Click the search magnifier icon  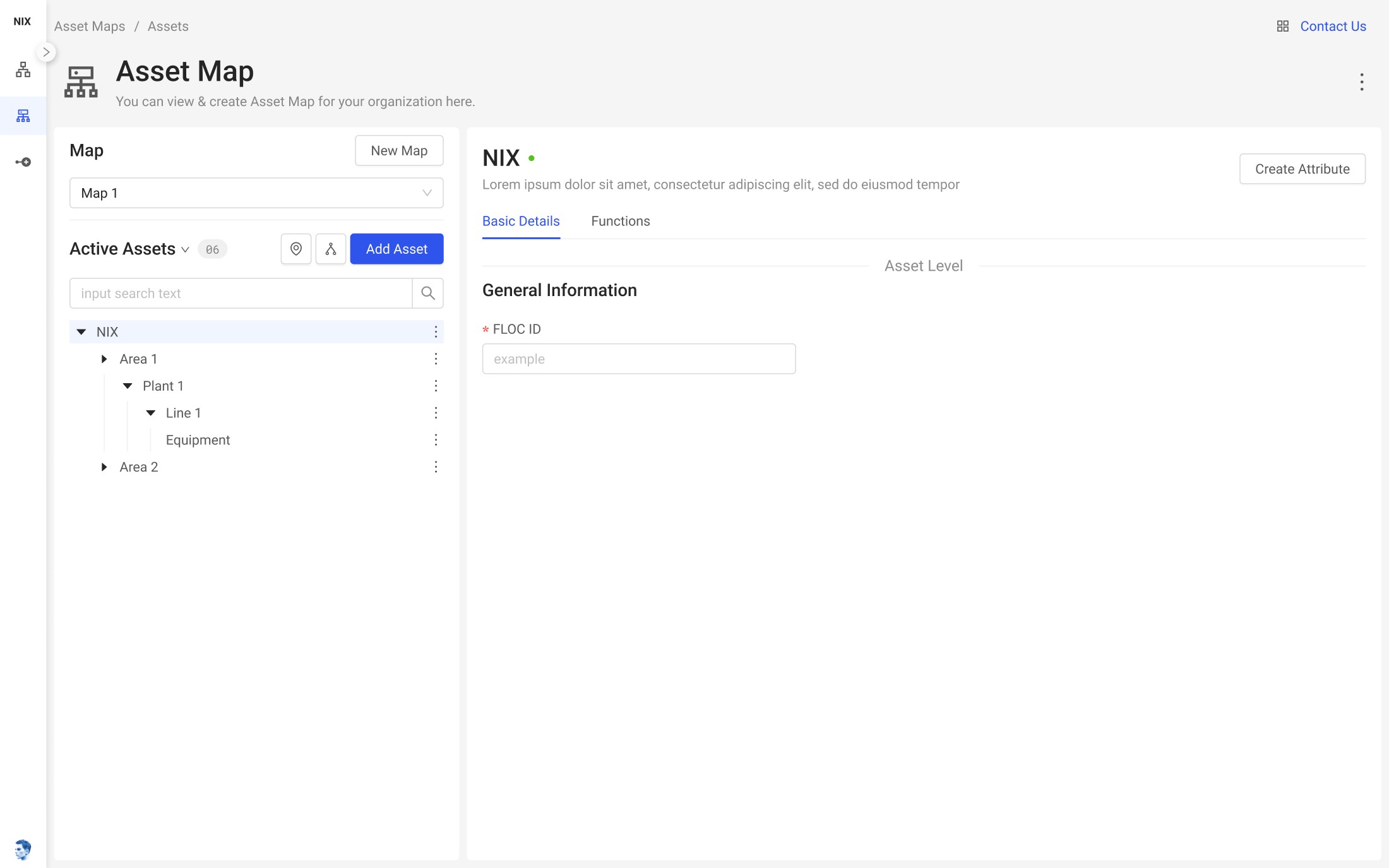pyautogui.click(x=428, y=293)
